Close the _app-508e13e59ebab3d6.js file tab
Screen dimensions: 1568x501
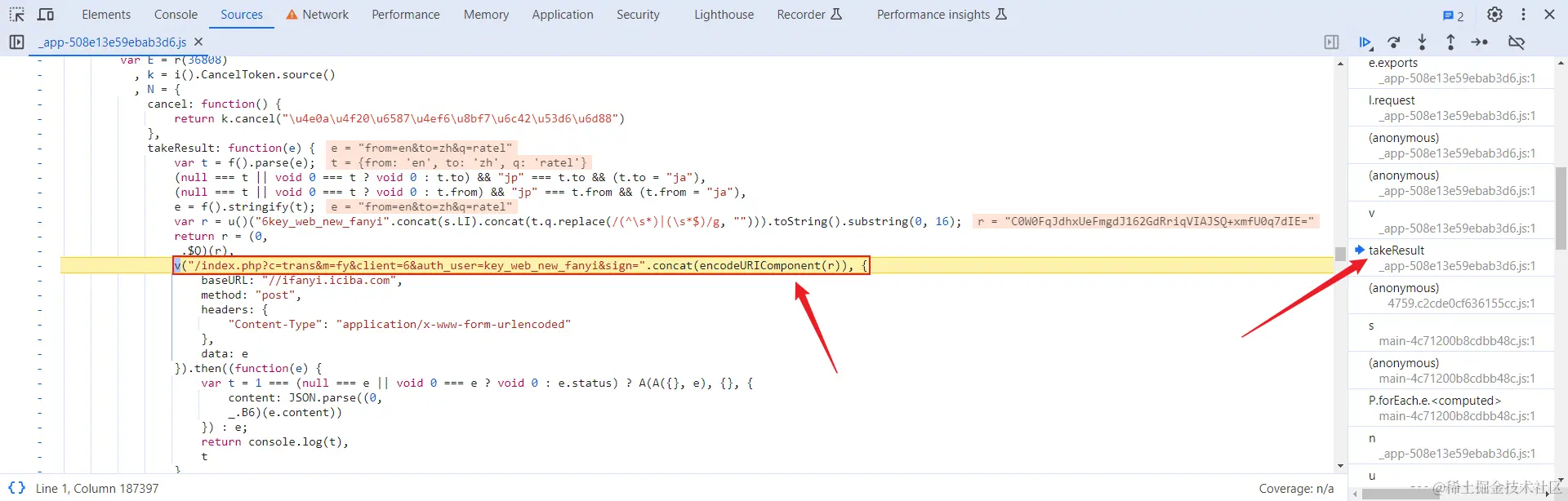(x=198, y=42)
